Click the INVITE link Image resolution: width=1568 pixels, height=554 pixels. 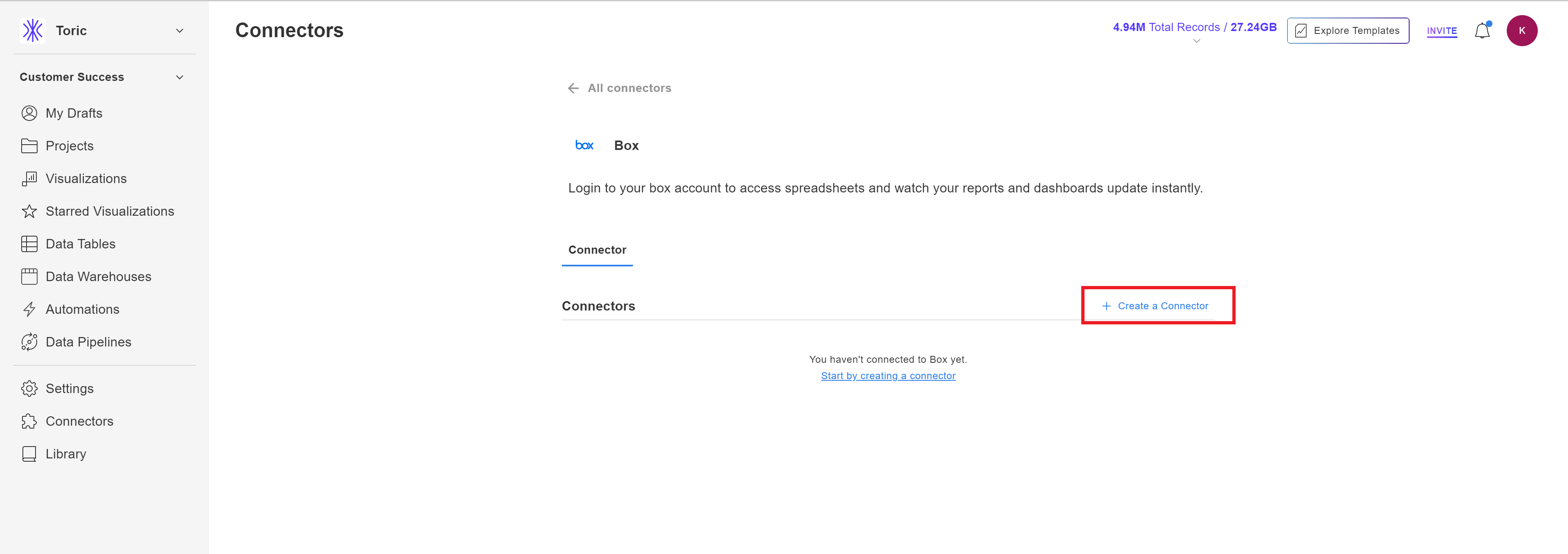pyautogui.click(x=1441, y=31)
